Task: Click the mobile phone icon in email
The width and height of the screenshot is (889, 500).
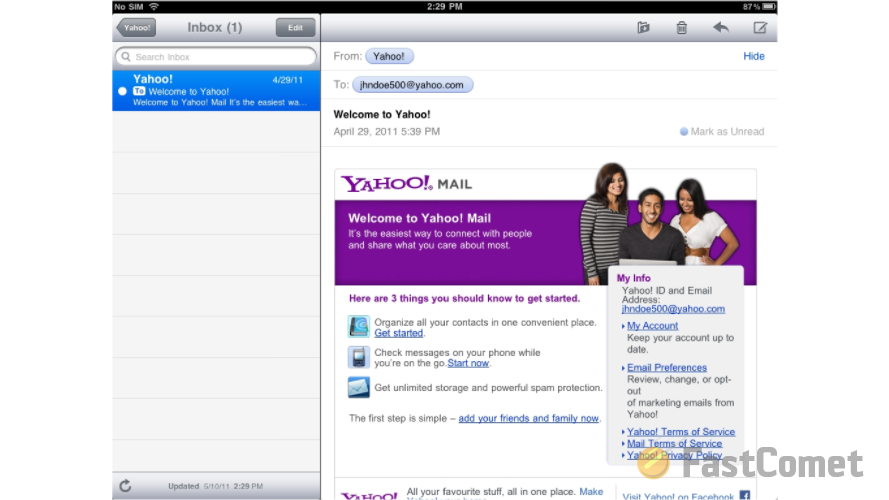Action: 358,357
